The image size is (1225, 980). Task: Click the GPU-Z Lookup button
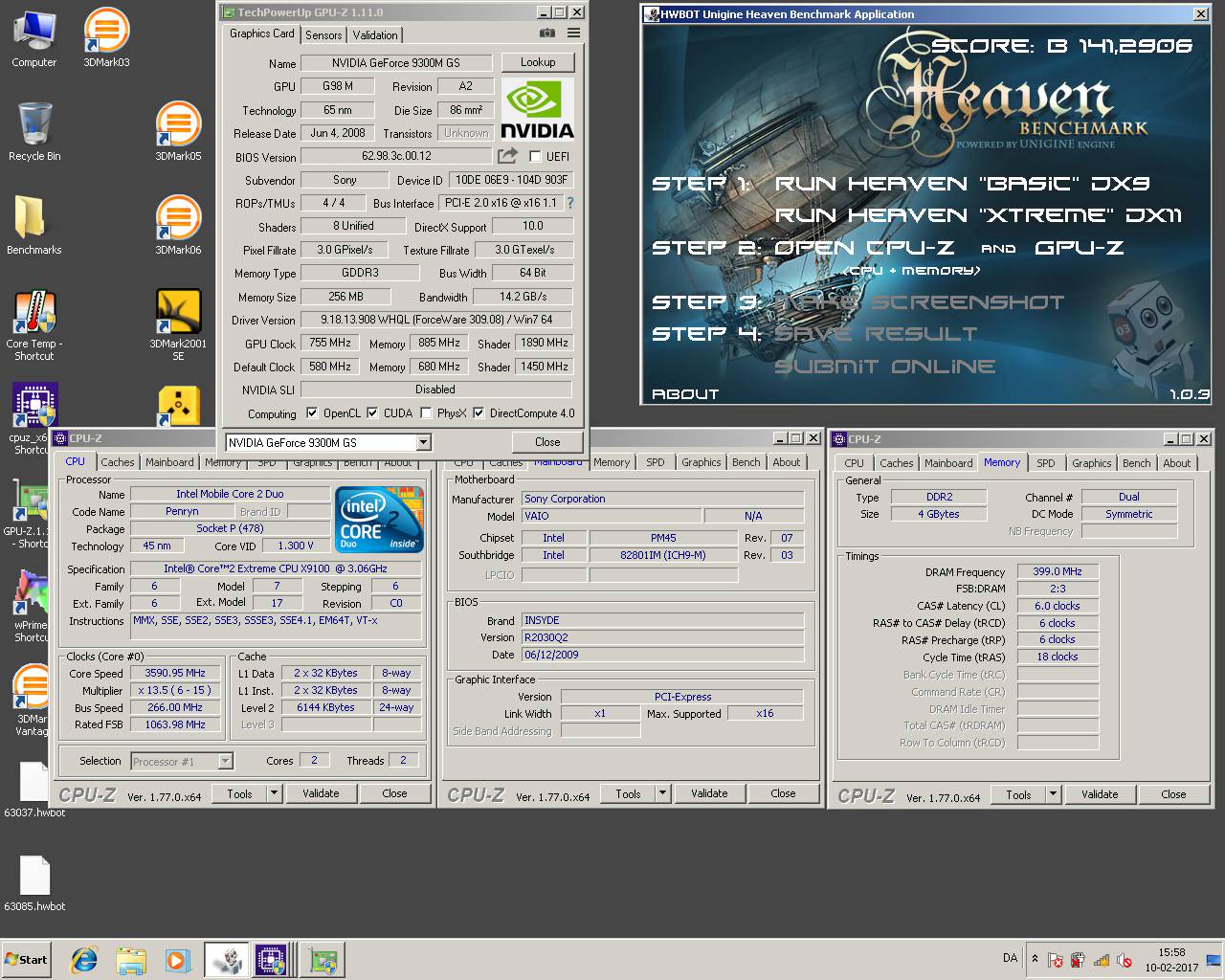[x=538, y=61]
